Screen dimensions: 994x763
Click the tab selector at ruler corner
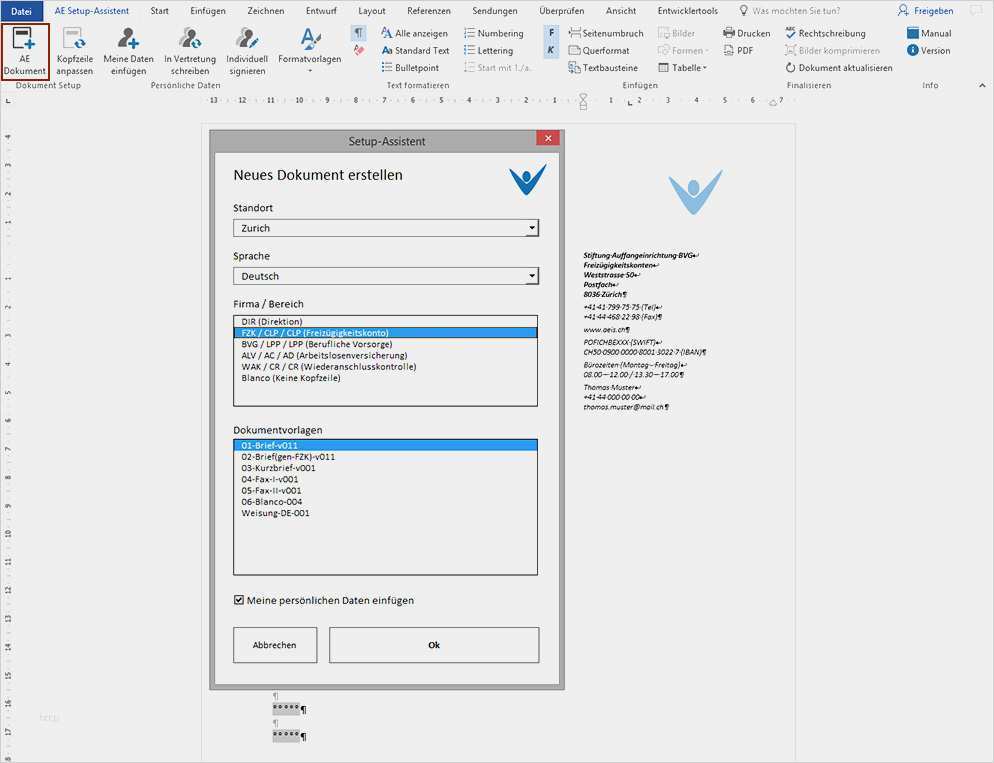click(8, 100)
